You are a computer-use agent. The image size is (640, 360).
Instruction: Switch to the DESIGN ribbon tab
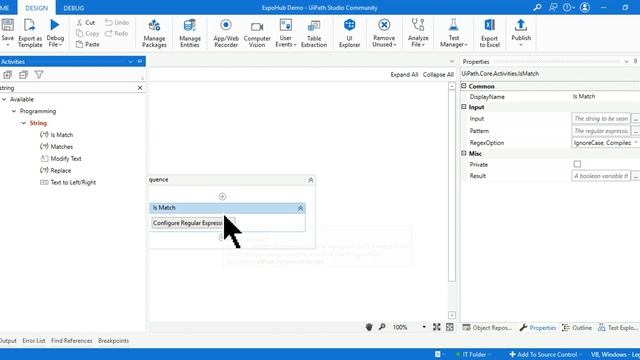coord(36,8)
